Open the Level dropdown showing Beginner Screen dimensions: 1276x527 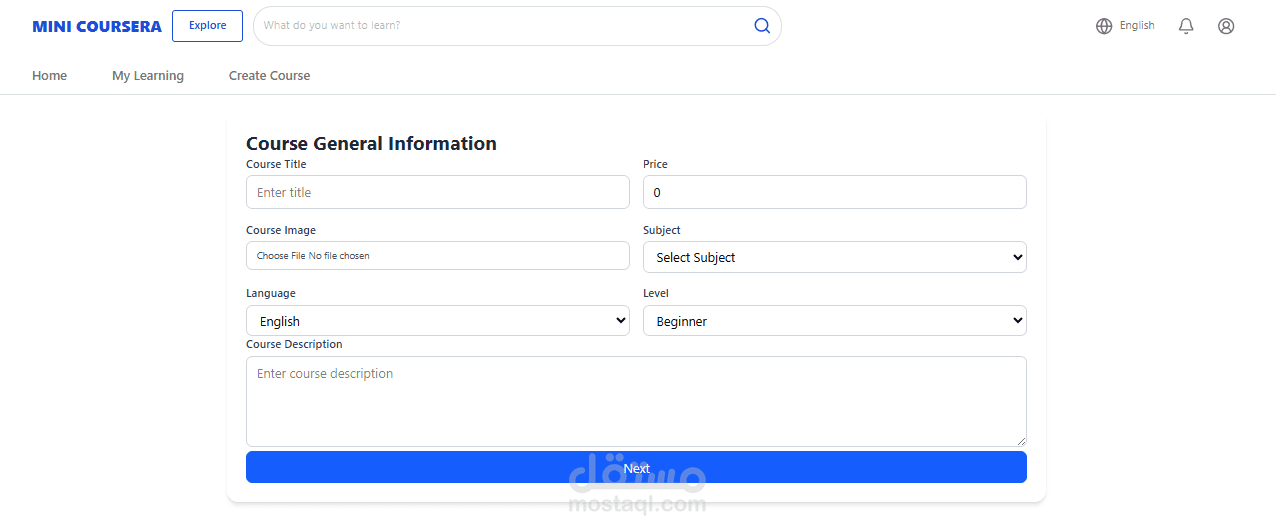coord(835,321)
